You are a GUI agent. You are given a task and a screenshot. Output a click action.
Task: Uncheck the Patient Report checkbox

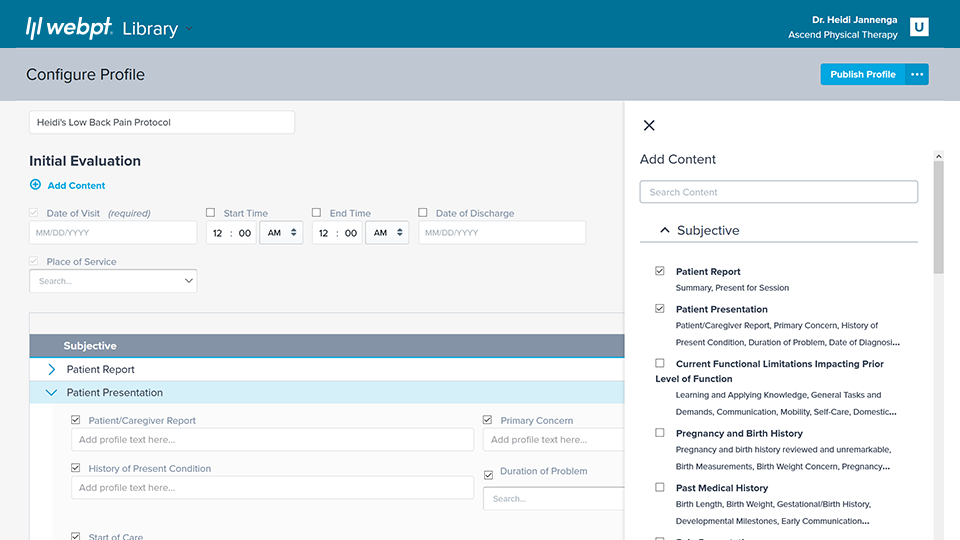(660, 271)
